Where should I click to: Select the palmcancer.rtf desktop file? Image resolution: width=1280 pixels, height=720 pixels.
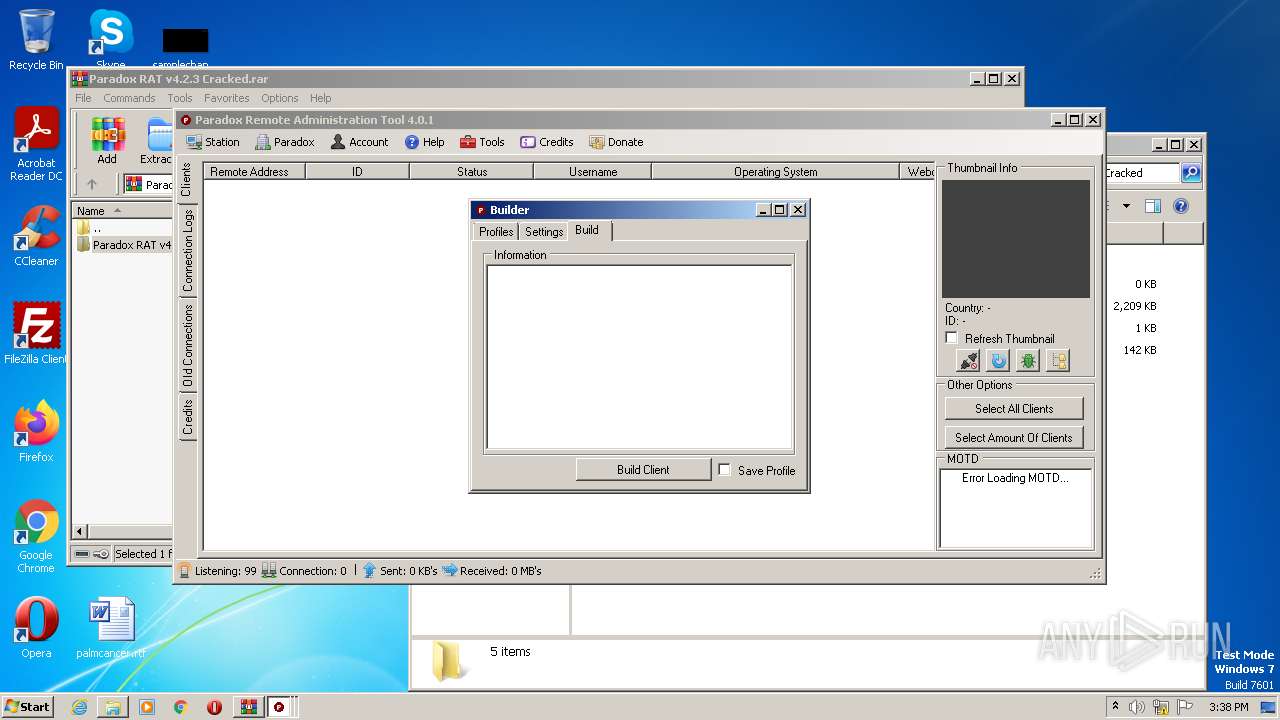click(110, 628)
